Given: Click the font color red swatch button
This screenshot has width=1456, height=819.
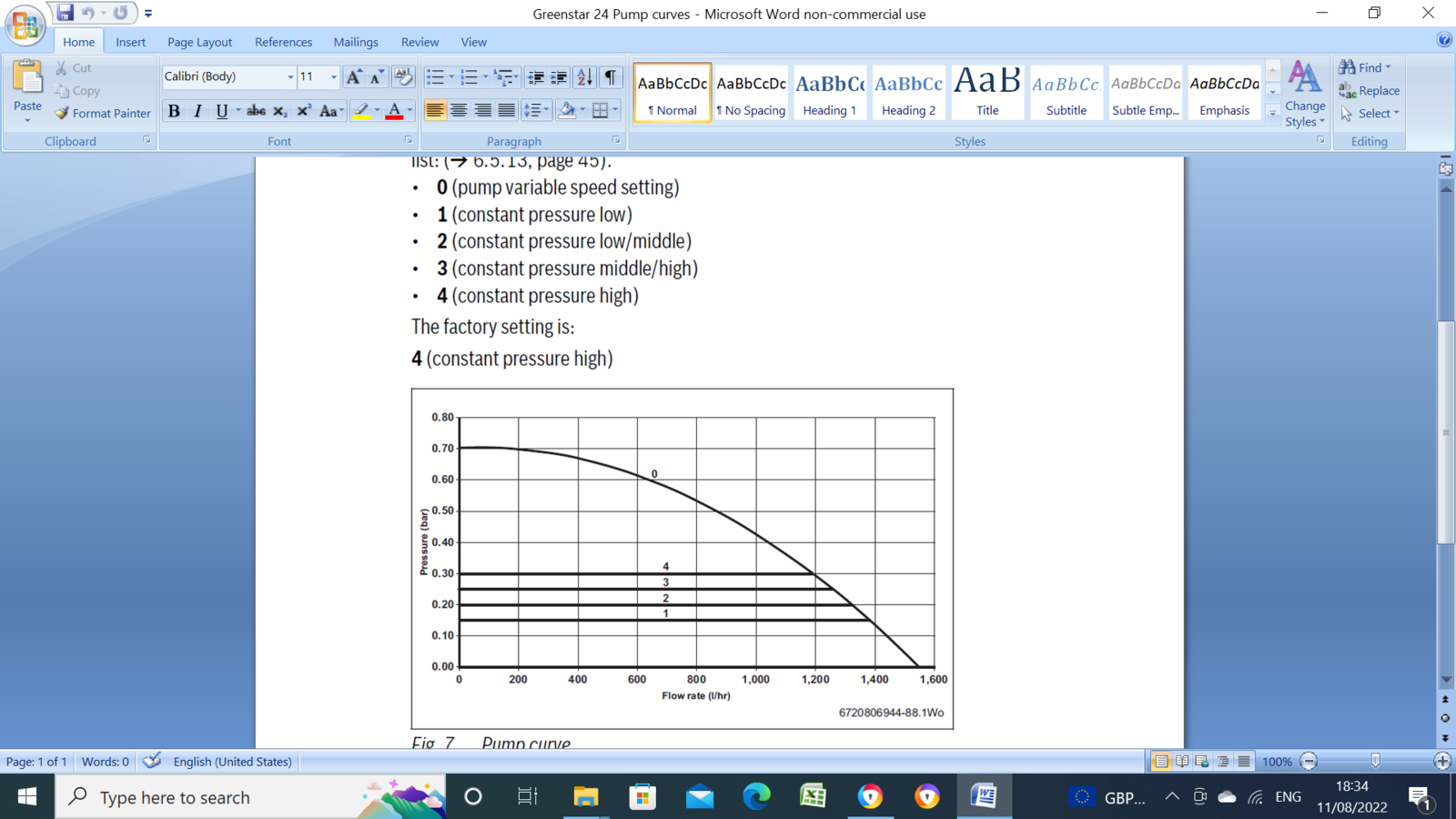Looking at the screenshot, I should coord(394,111).
